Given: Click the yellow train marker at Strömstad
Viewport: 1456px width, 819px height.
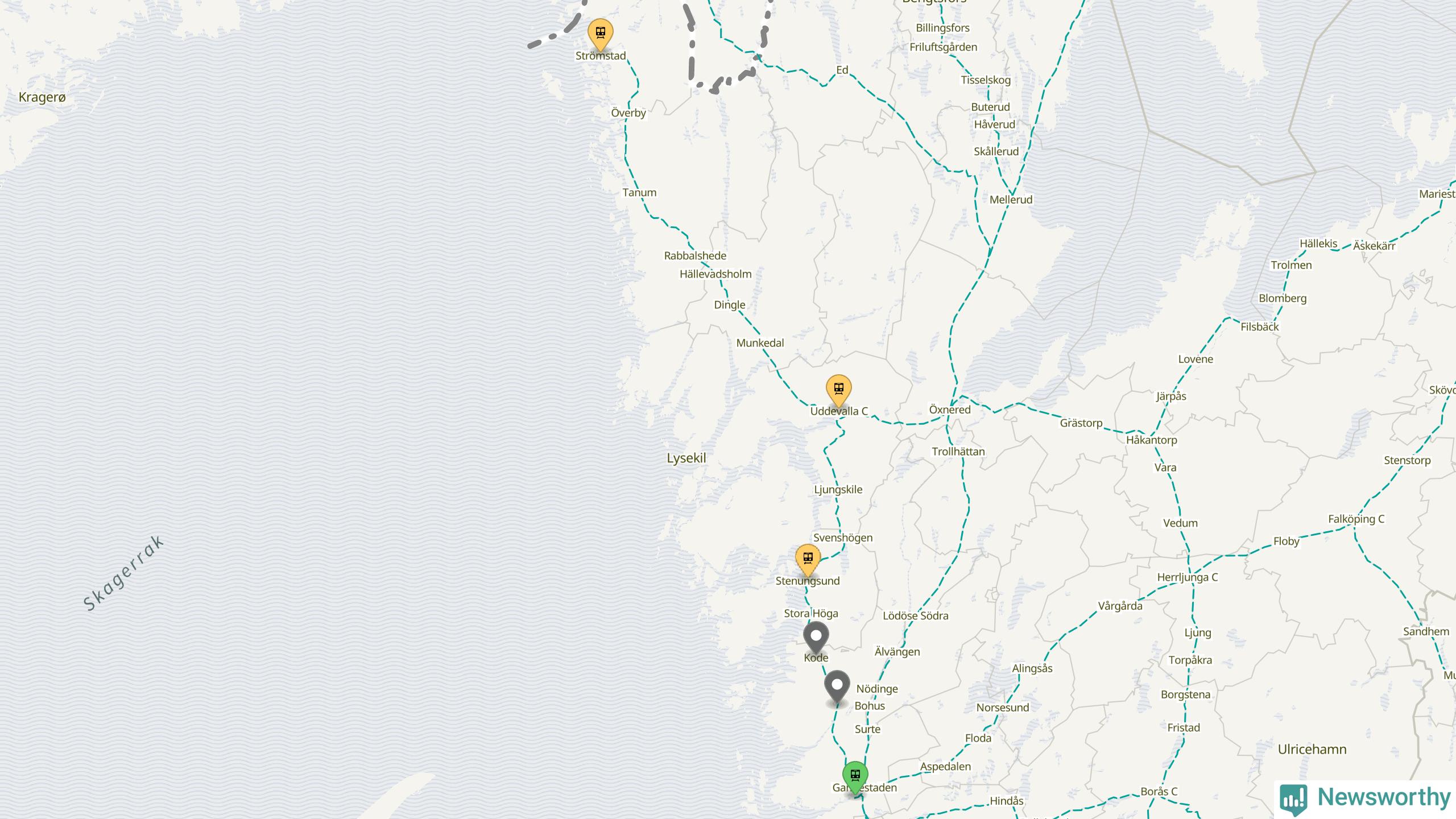Looking at the screenshot, I should [600, 34].
